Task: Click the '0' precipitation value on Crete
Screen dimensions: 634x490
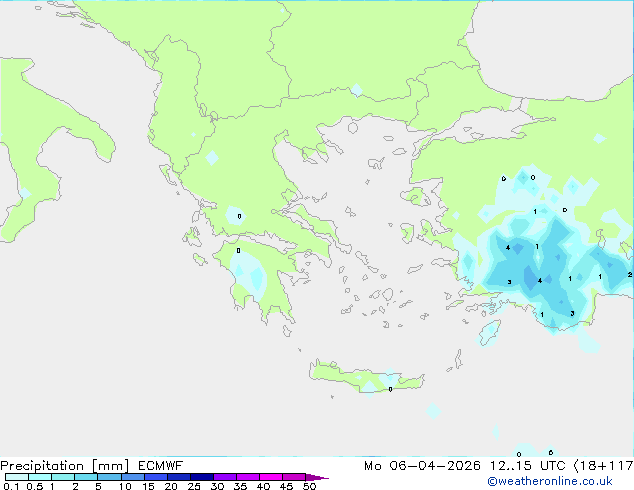Action: (390, 389)
